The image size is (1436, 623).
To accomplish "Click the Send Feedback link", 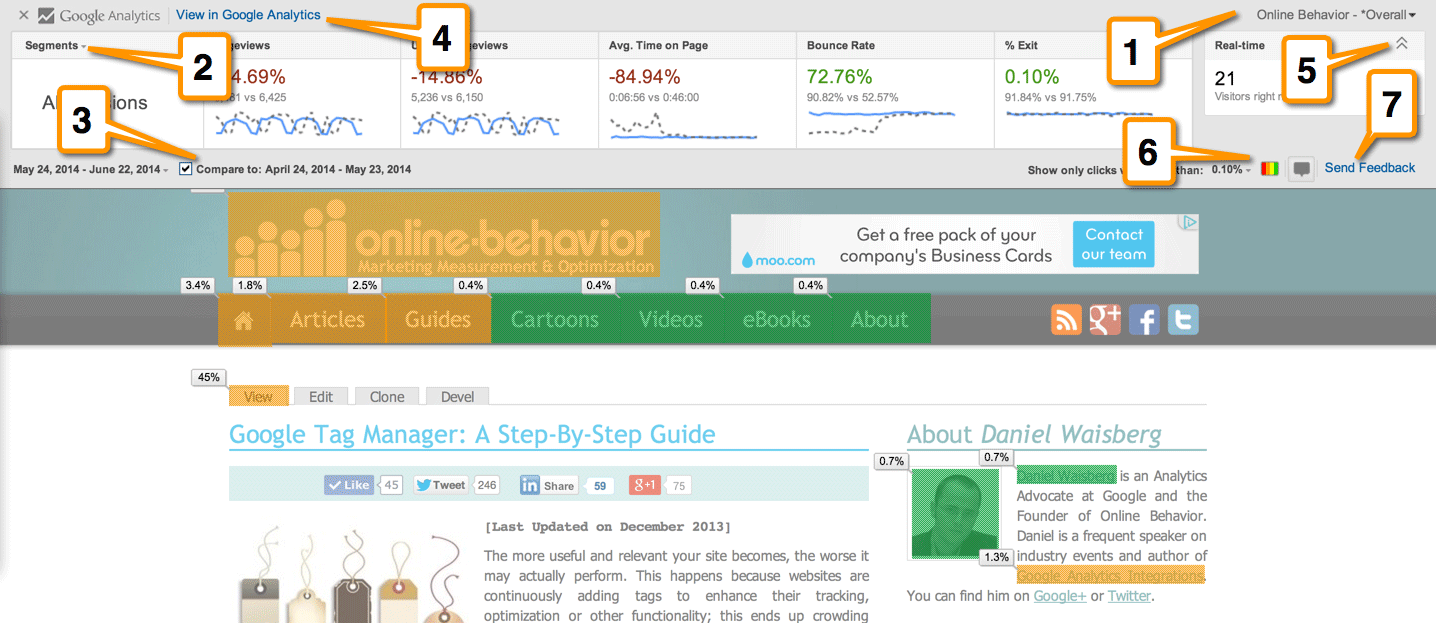I will (1369, 167).
